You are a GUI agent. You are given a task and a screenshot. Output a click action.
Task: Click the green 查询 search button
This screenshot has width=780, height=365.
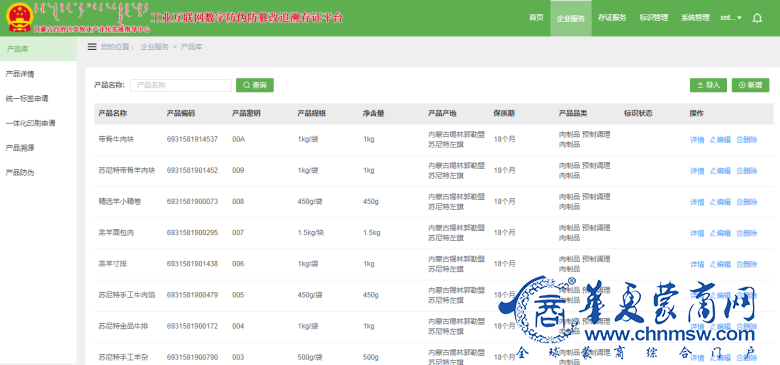pos(255,85)
